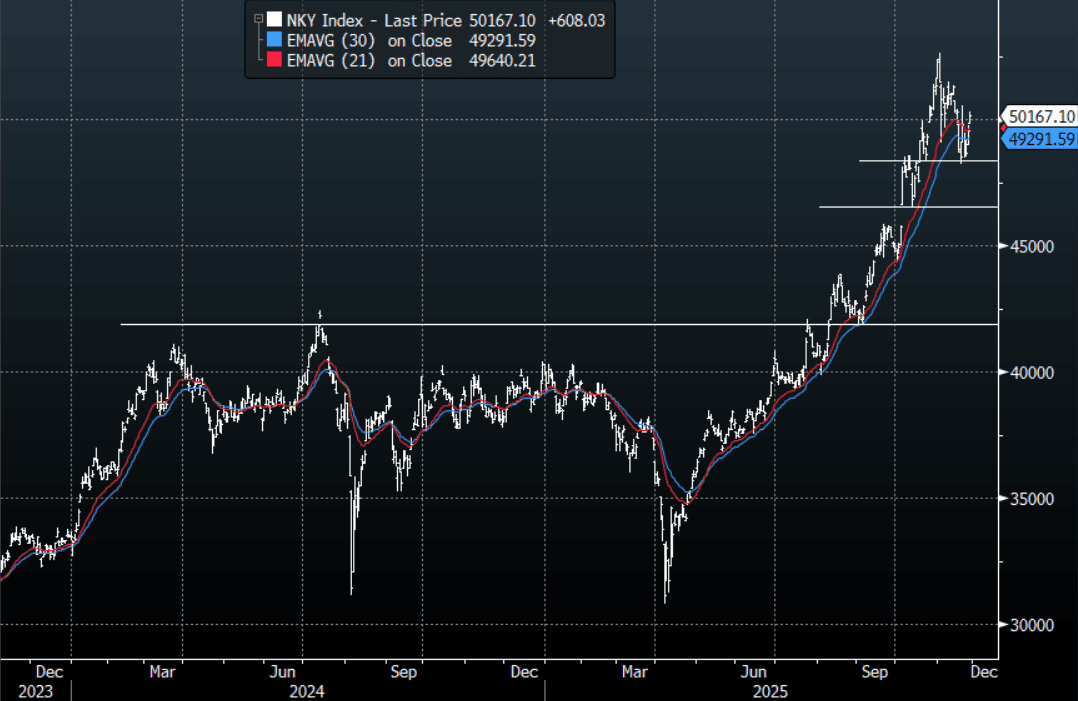This screenshot has height=701, width=1078.
Task: Click the blue EMAVG (30) swatch
Action: pyautogui.click(x=274, y=40)
